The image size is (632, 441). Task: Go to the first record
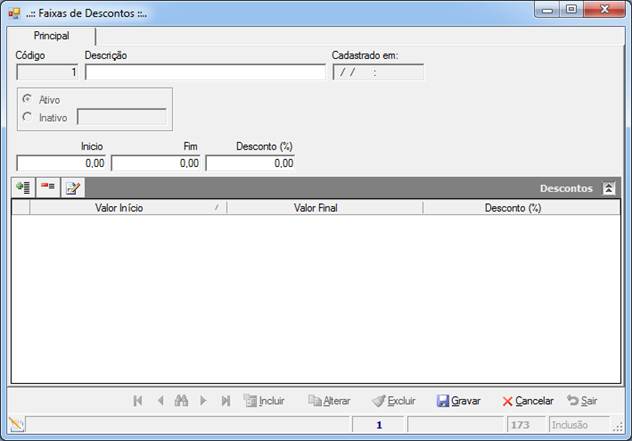tap(138, 401)
